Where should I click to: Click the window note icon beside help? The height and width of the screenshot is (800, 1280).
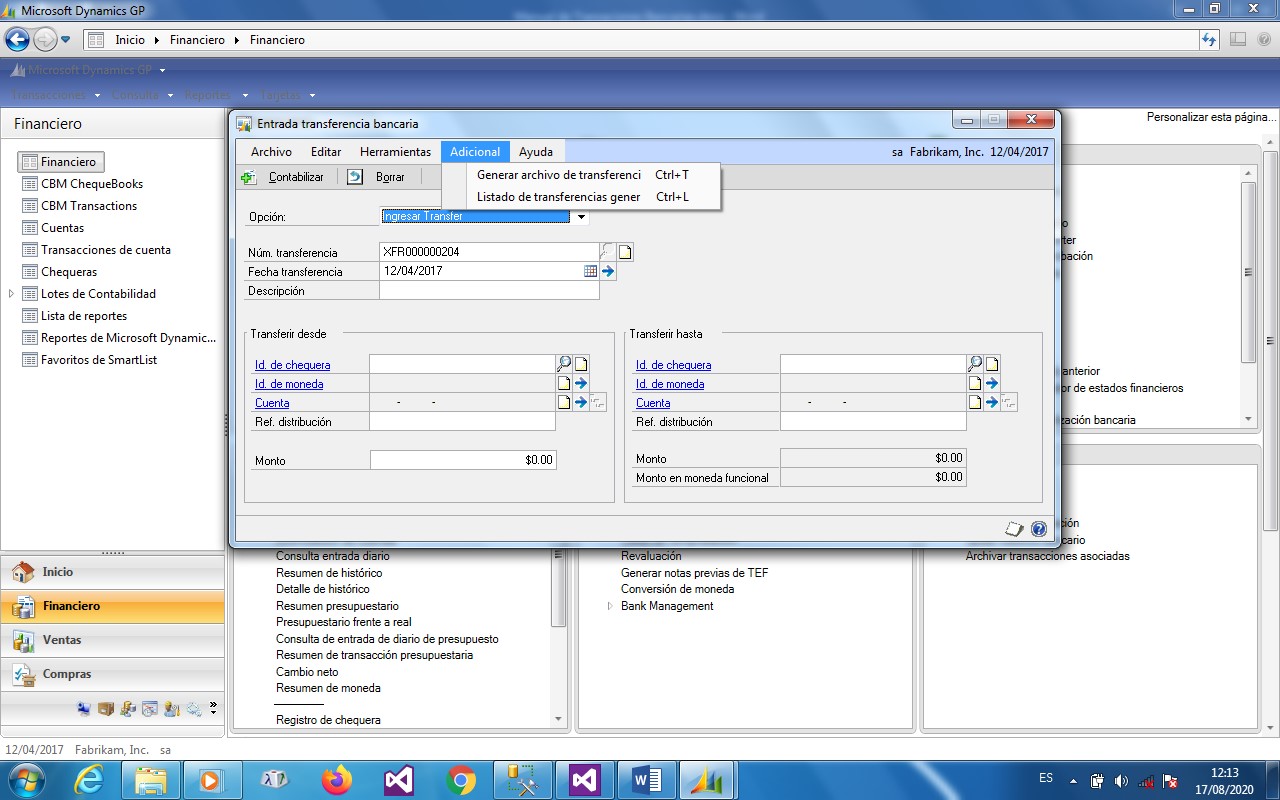1015,529
